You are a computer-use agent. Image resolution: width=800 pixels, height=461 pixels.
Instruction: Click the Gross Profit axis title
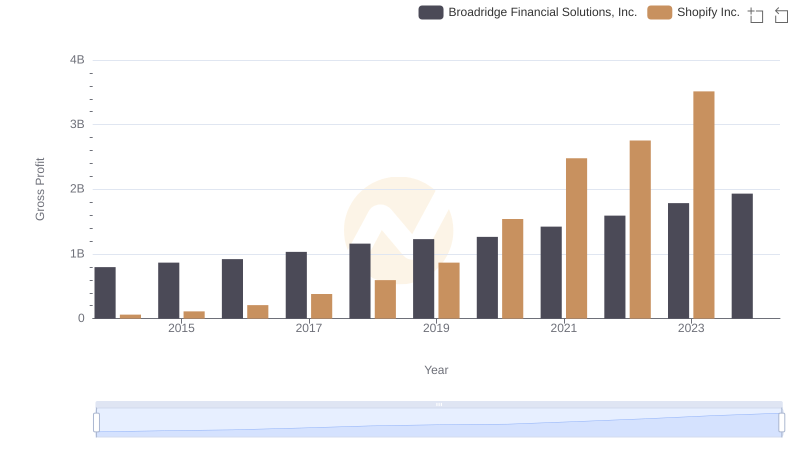40,189
